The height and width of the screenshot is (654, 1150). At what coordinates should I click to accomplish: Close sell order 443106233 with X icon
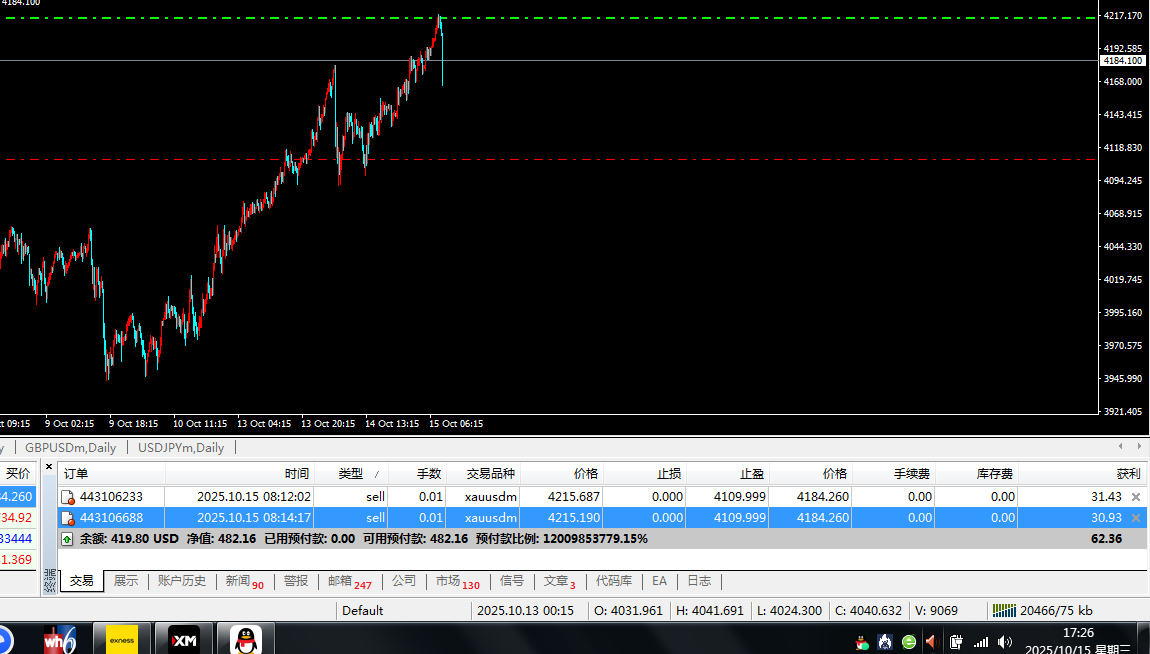[1135, 497]
